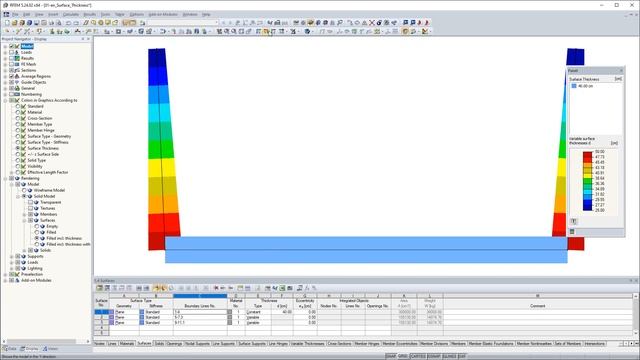Click the Boundary Lines No. cell of surface 1

pyautogui.click(x=200, y=312)
